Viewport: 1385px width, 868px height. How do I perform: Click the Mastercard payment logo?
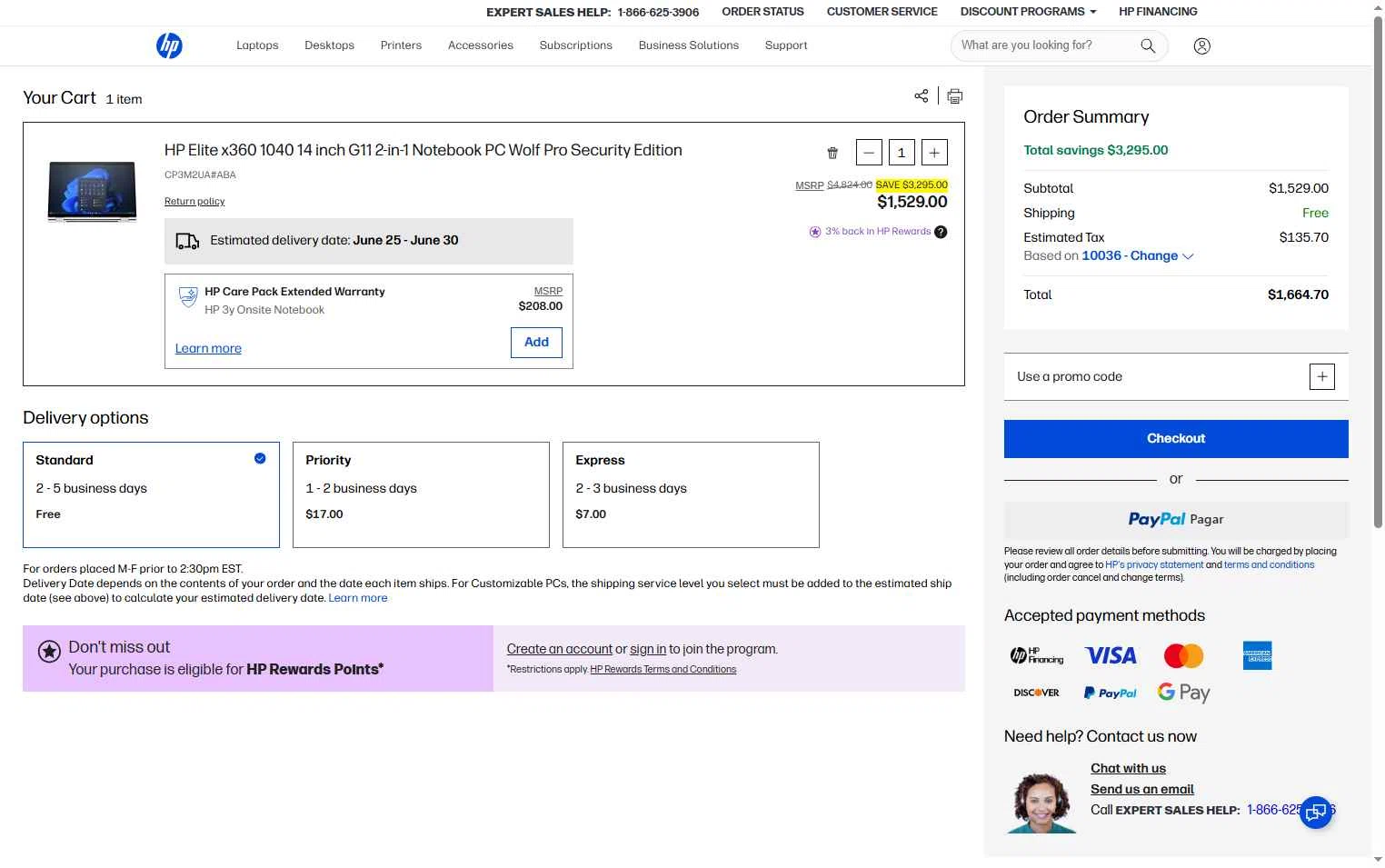(1183, 655)
